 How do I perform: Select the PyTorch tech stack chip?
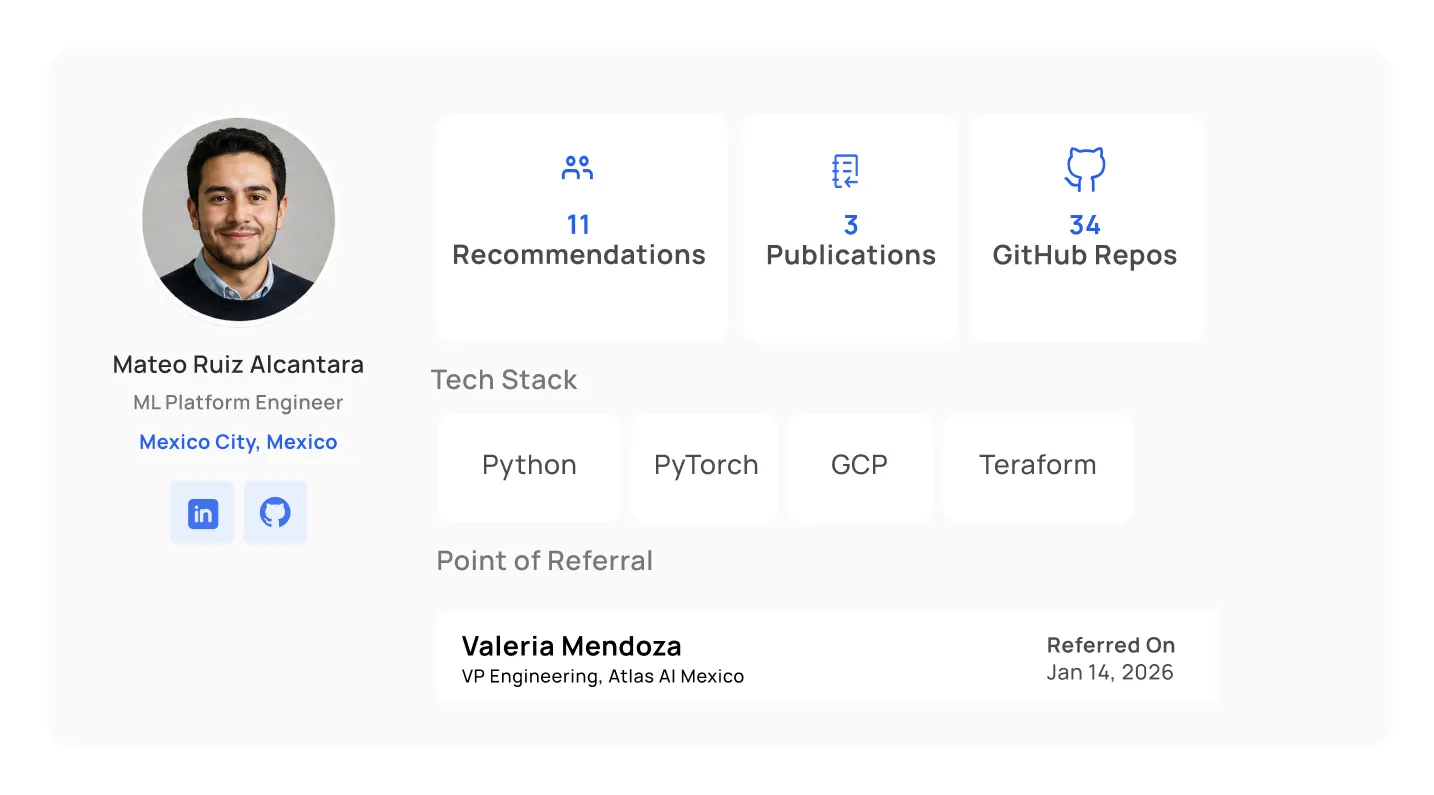click(x=706, y=466)
